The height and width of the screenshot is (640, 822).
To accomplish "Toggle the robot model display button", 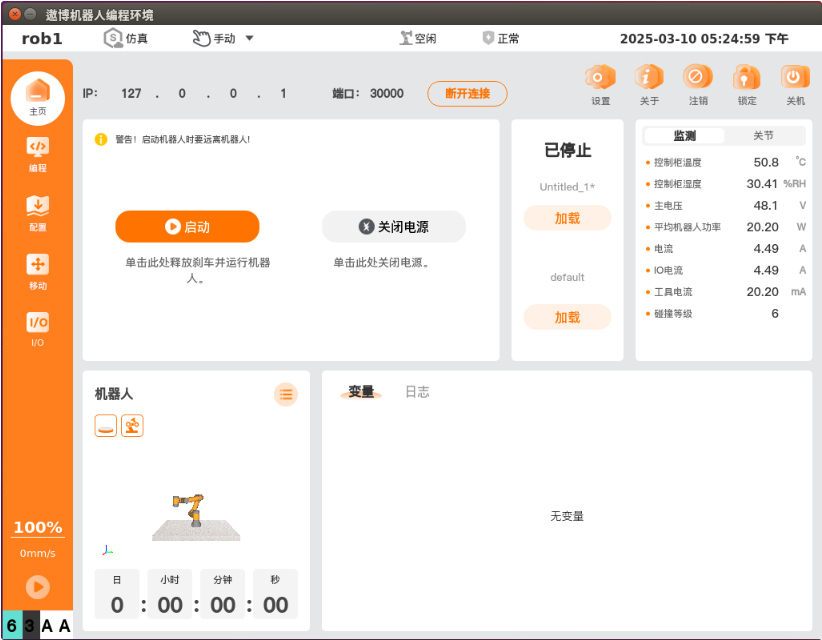I will (132, 426).
